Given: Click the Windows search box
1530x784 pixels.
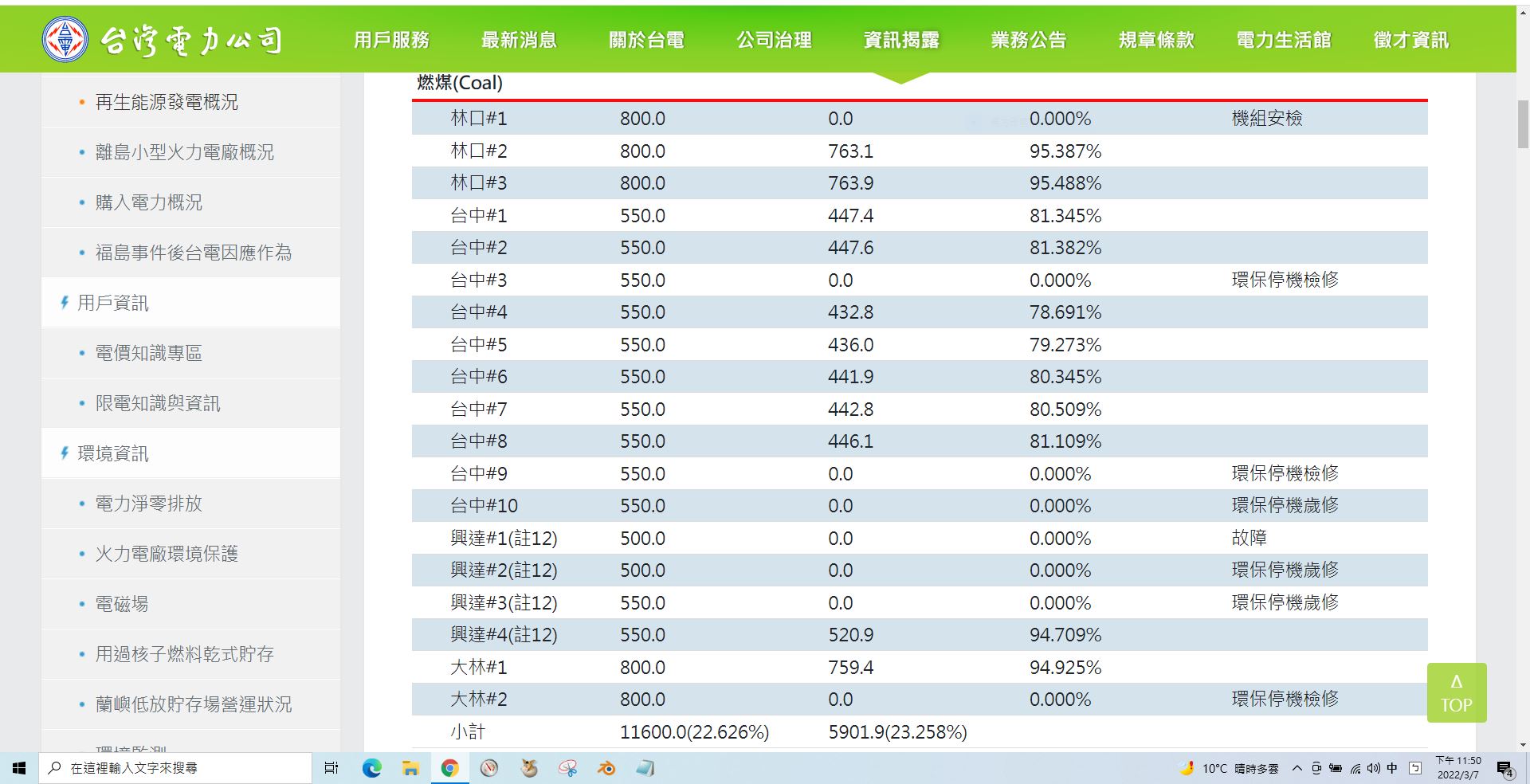Looking at the screenshot, I should [x=175, y=768].
